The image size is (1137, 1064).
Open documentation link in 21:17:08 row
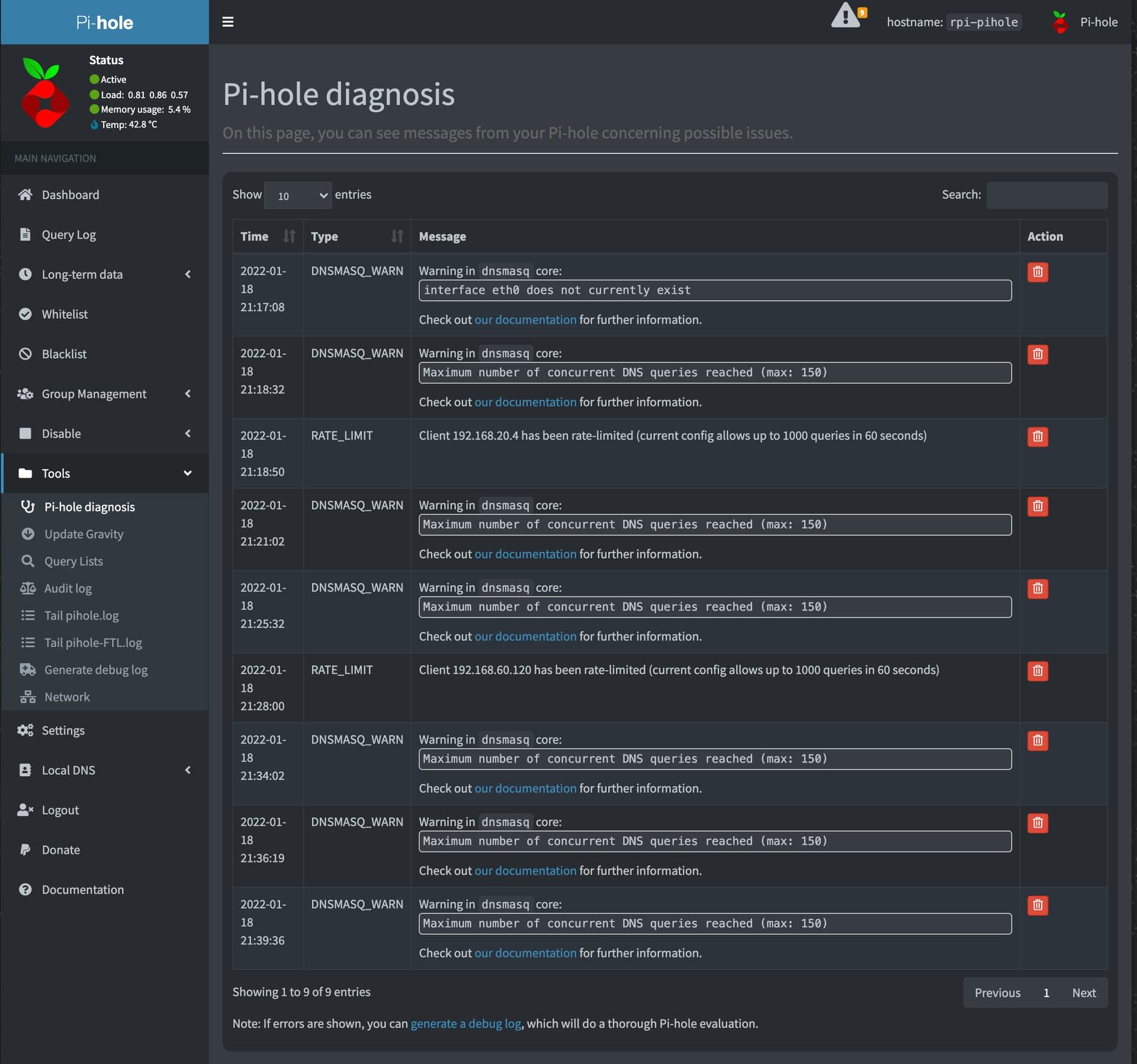point(525,320)
